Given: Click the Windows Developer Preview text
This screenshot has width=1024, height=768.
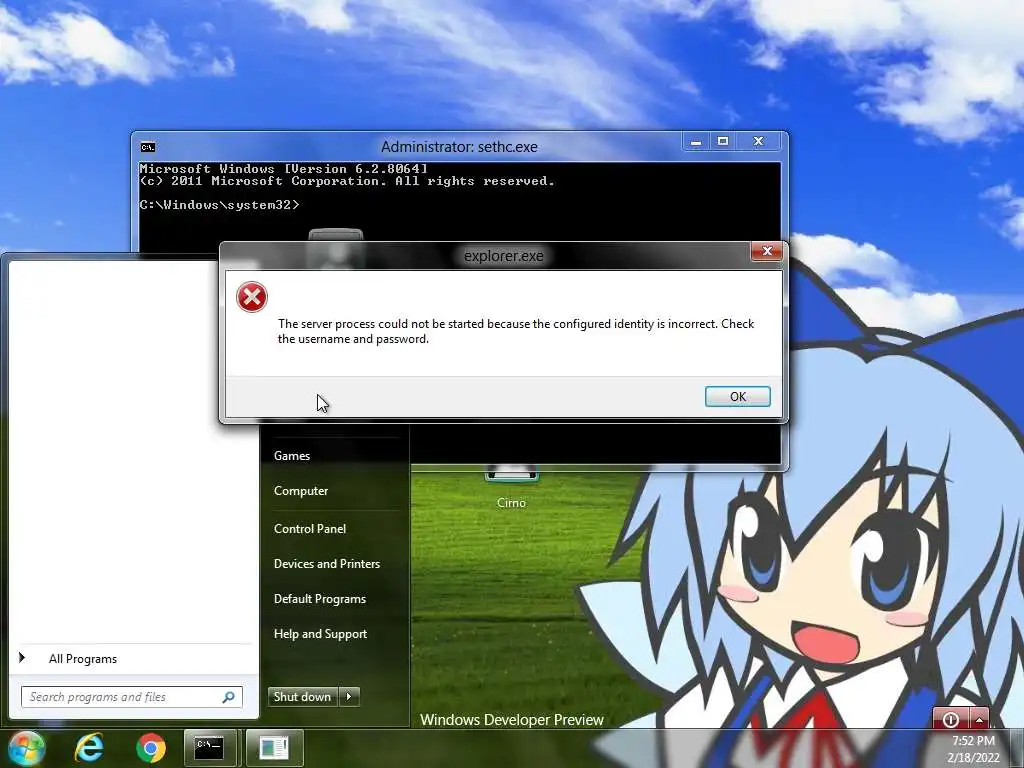Looking at the screenshot, I should tap(511, 720).
